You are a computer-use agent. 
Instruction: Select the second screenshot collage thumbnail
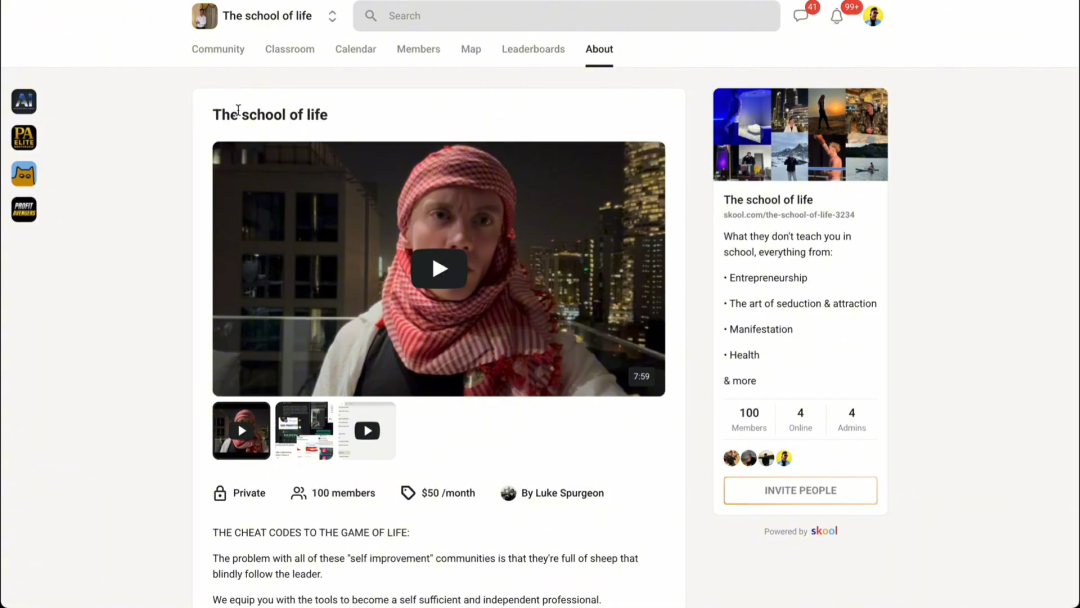(304, 430)
